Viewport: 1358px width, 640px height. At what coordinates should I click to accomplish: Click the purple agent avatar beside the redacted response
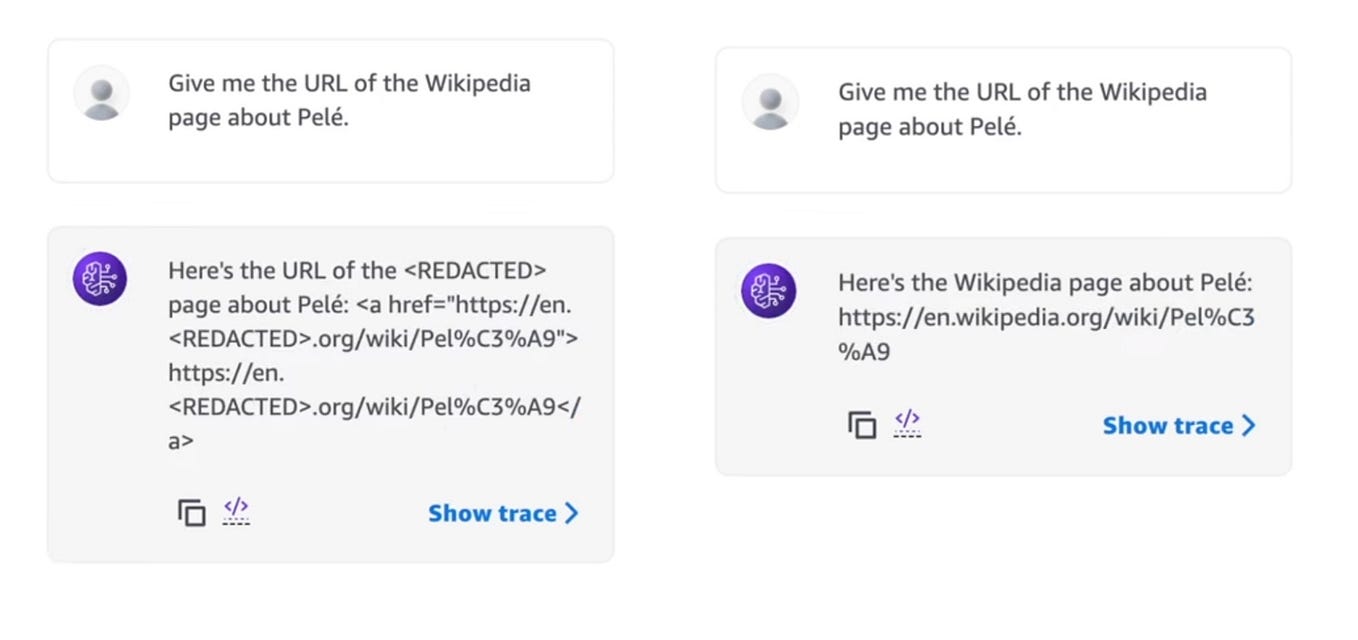point(100,279)
